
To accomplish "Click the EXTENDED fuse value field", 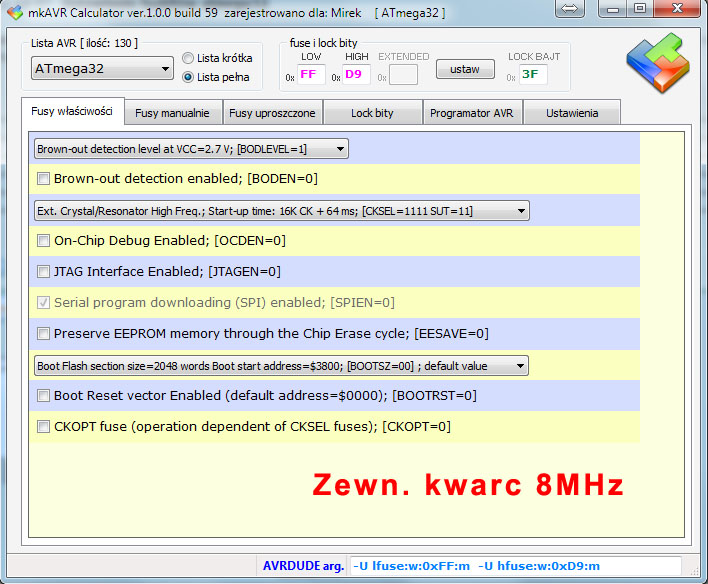I will [x=403, y=75].
